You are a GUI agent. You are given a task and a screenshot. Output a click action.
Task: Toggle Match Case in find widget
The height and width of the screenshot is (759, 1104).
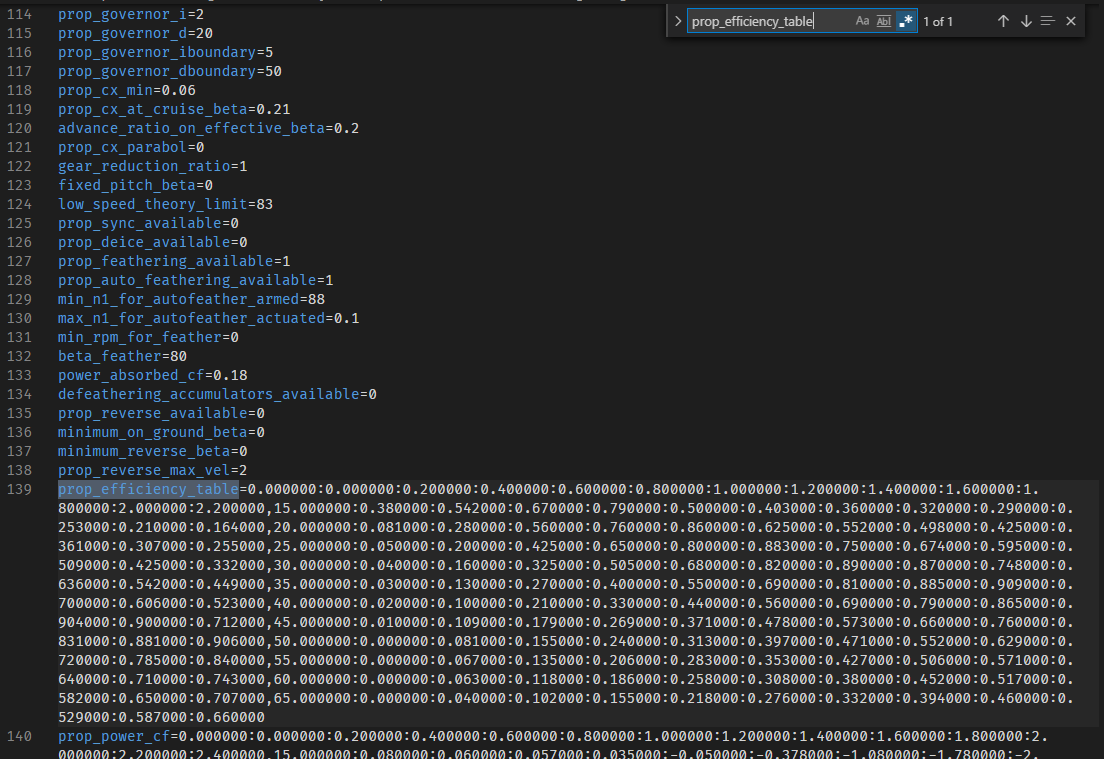(x=862, y=21)
